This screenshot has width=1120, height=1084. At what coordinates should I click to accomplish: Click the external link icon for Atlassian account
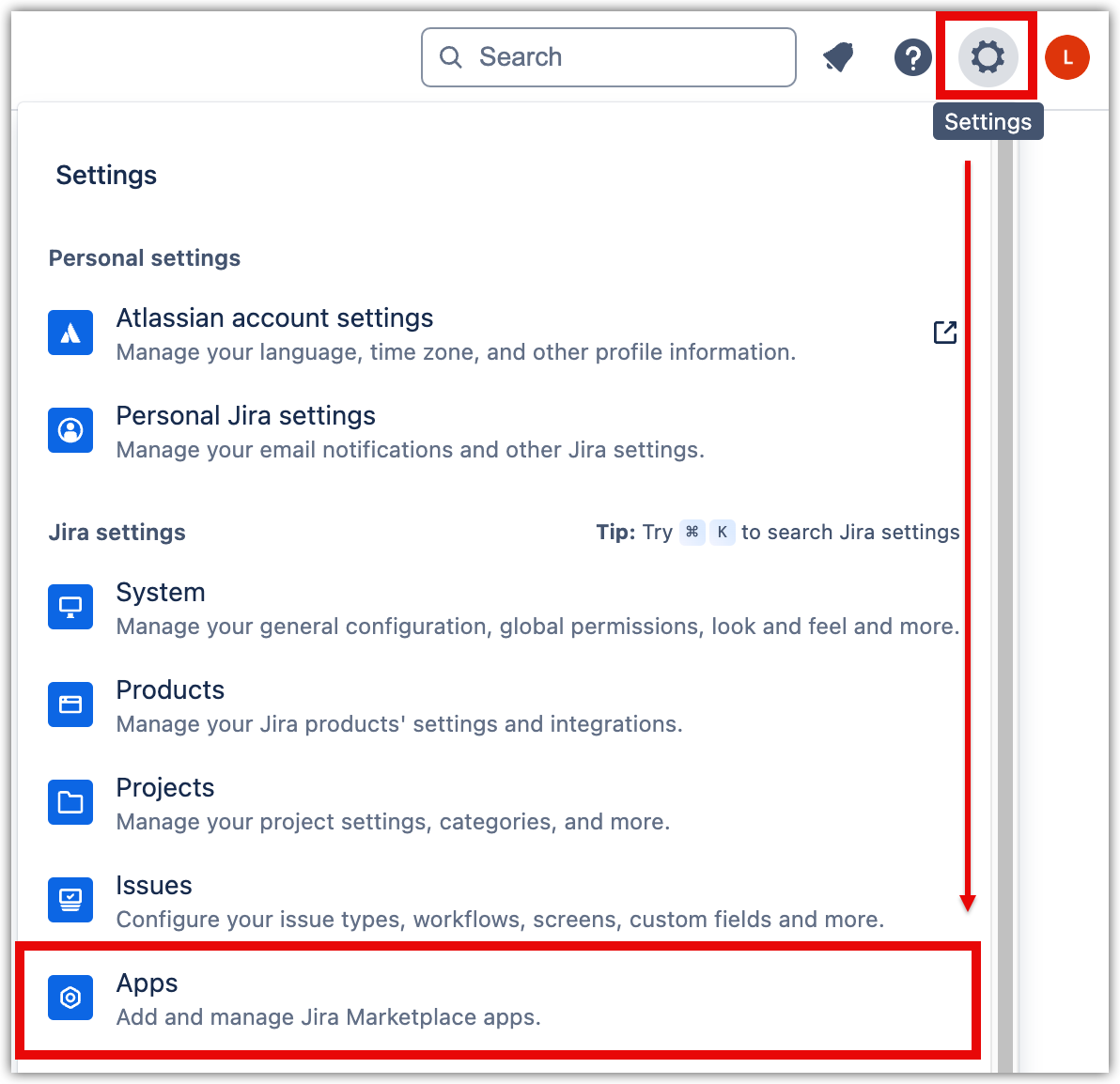[x=944, y=333]
